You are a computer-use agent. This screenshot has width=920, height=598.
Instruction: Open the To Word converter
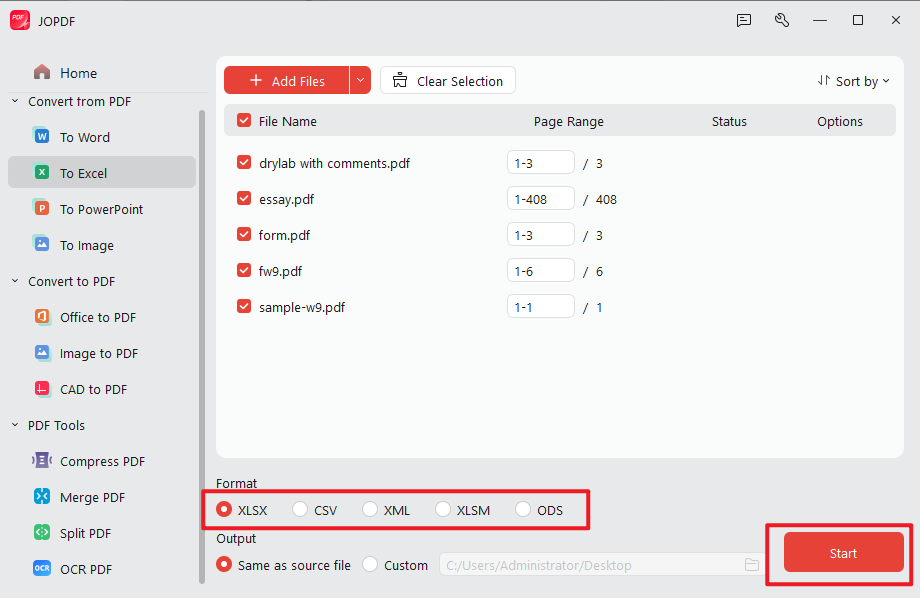coord(102,137)
